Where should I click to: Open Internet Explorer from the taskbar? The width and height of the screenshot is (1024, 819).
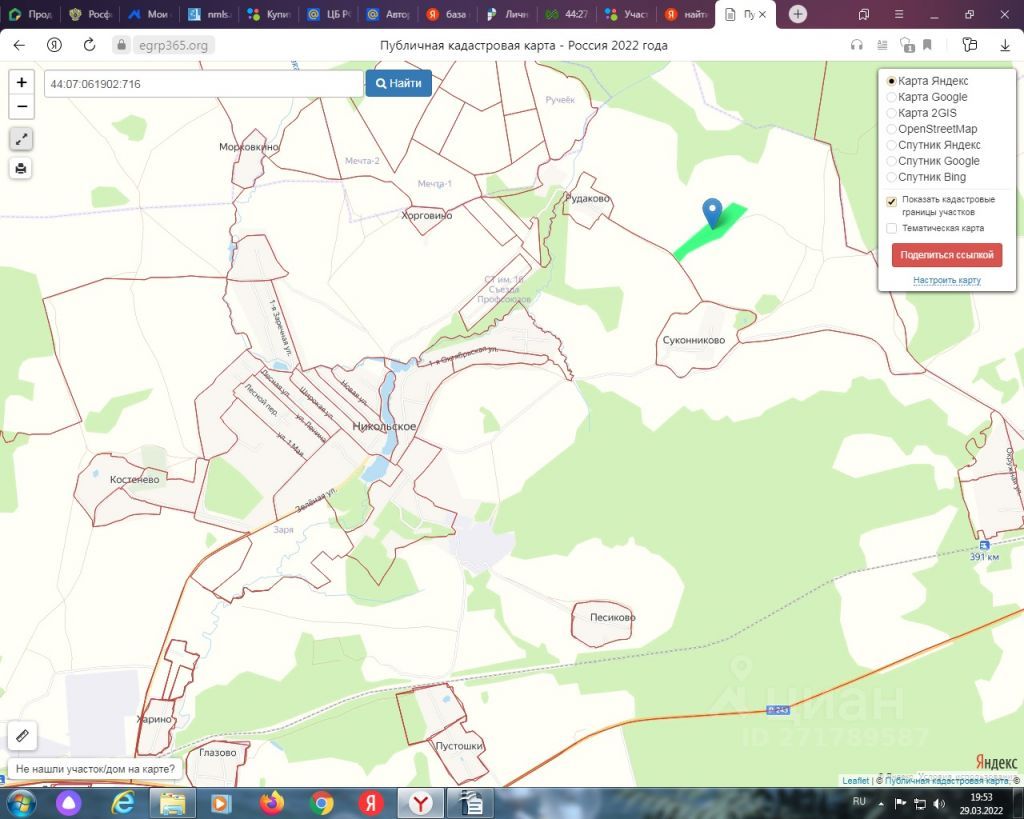click(x=123, y=803)
